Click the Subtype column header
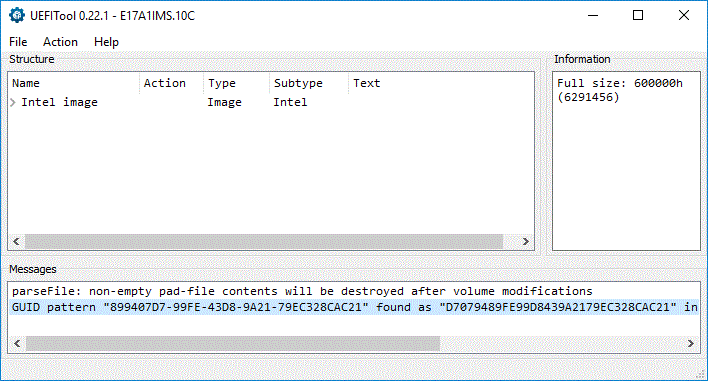Viewport: 708px width, 381px height. 309,83
